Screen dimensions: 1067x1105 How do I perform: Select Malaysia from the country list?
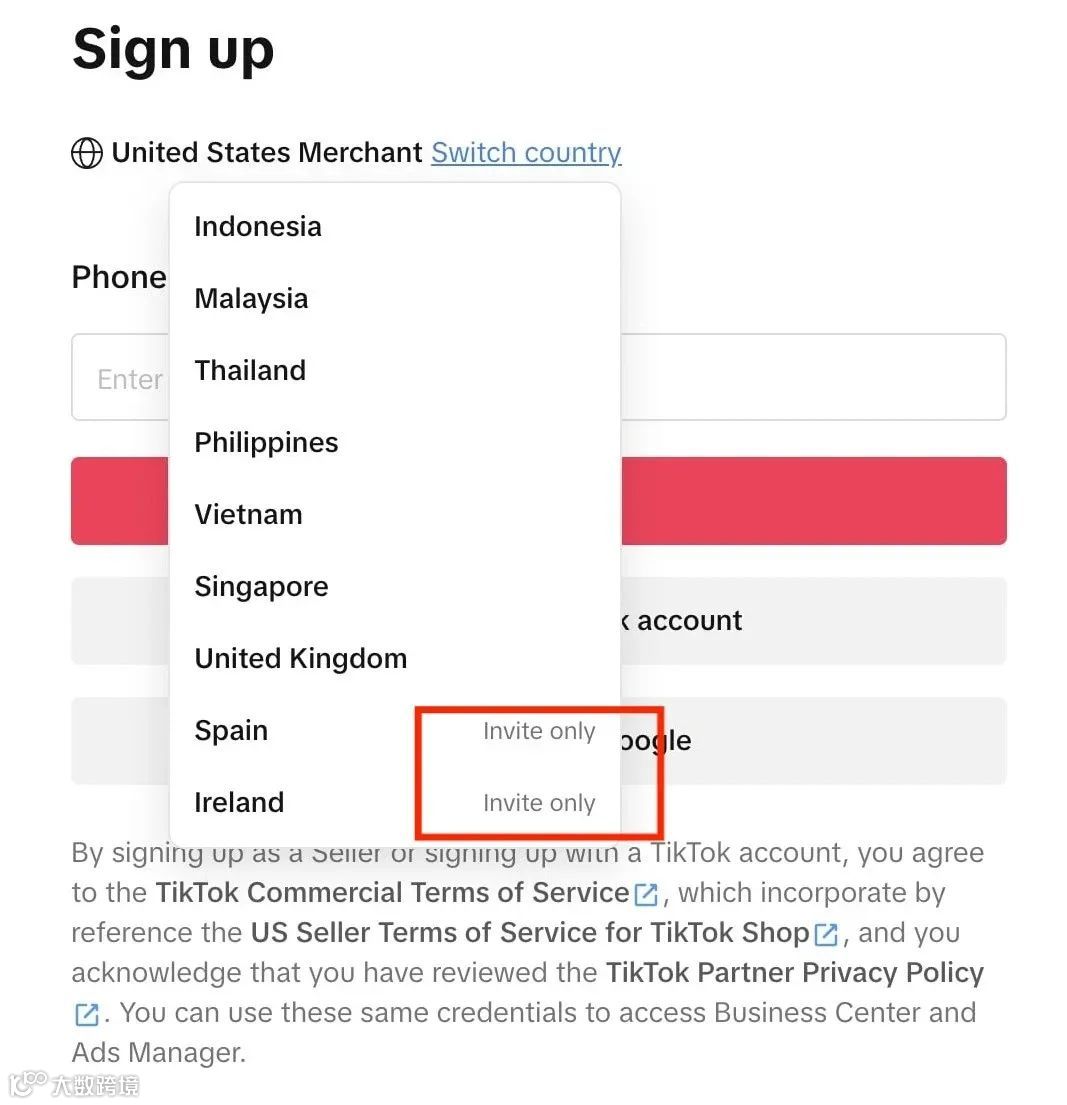(395, 299)
